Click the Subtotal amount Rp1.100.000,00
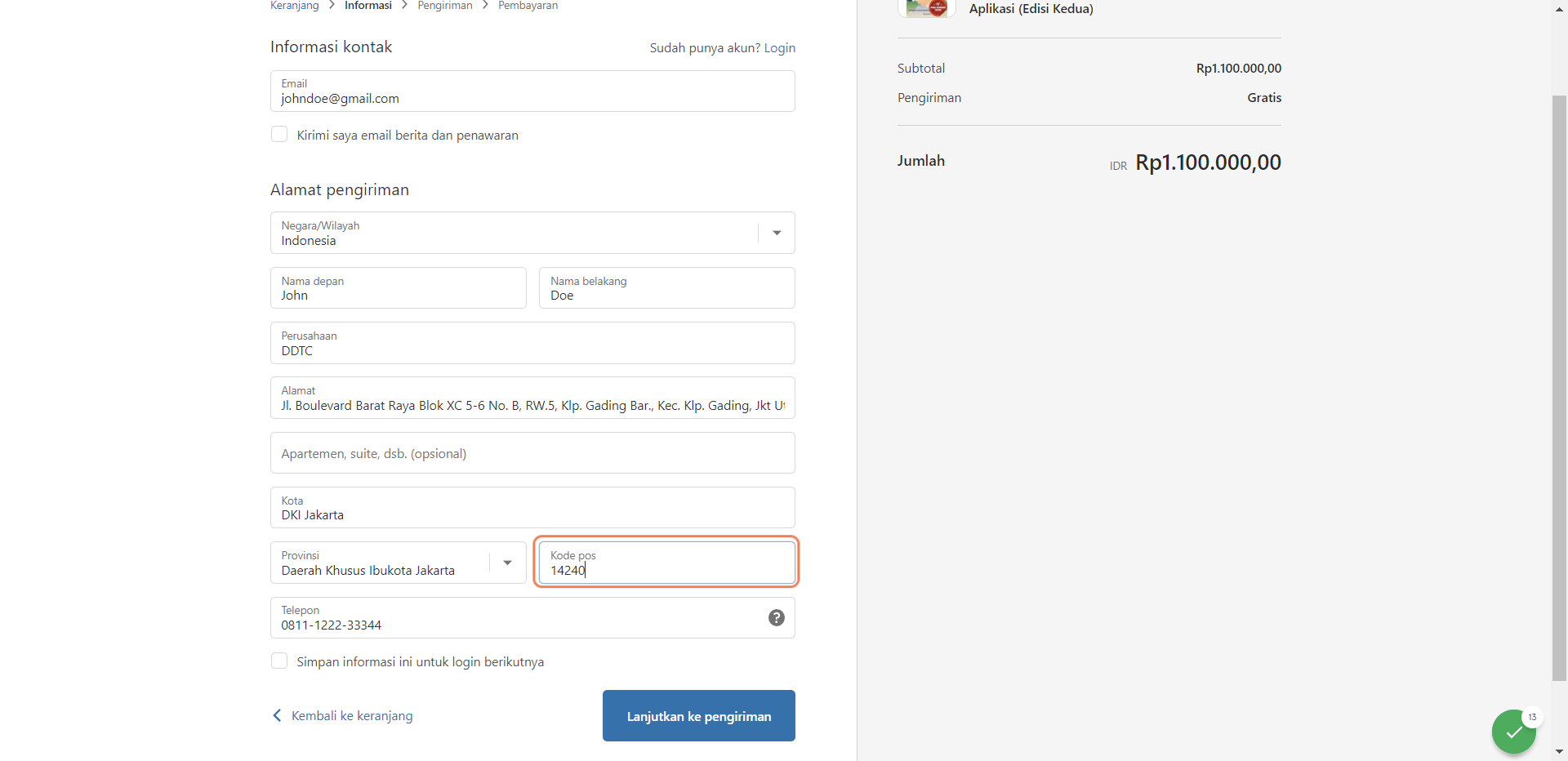This screenshot has width=1568, height=761. (1239, 69)
